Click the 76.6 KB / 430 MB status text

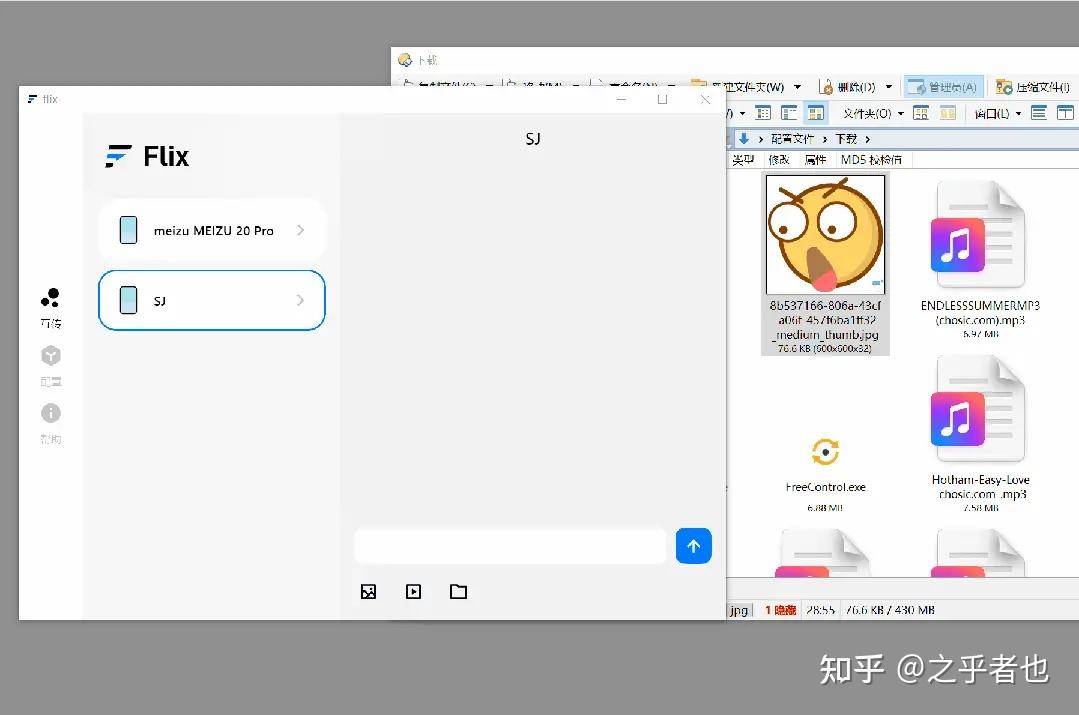pyautogui.click(x=890, y=610)
